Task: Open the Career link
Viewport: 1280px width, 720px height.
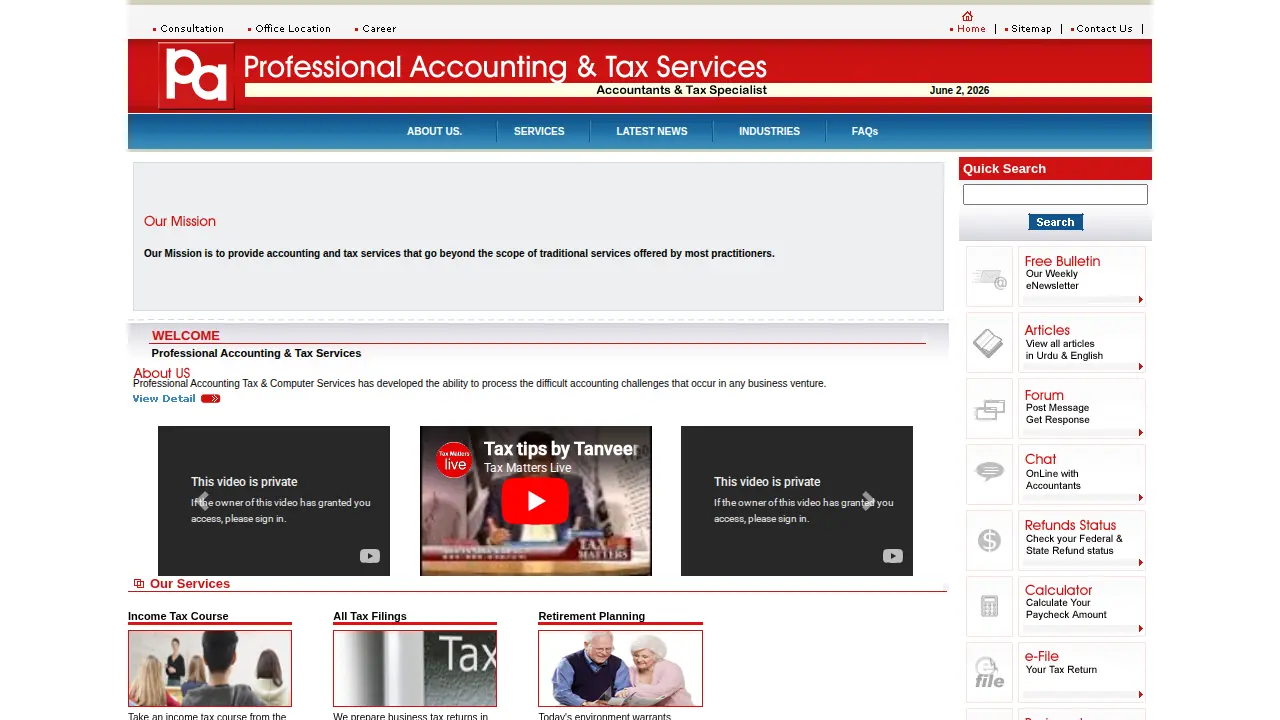Action: [x=379, y=29]
